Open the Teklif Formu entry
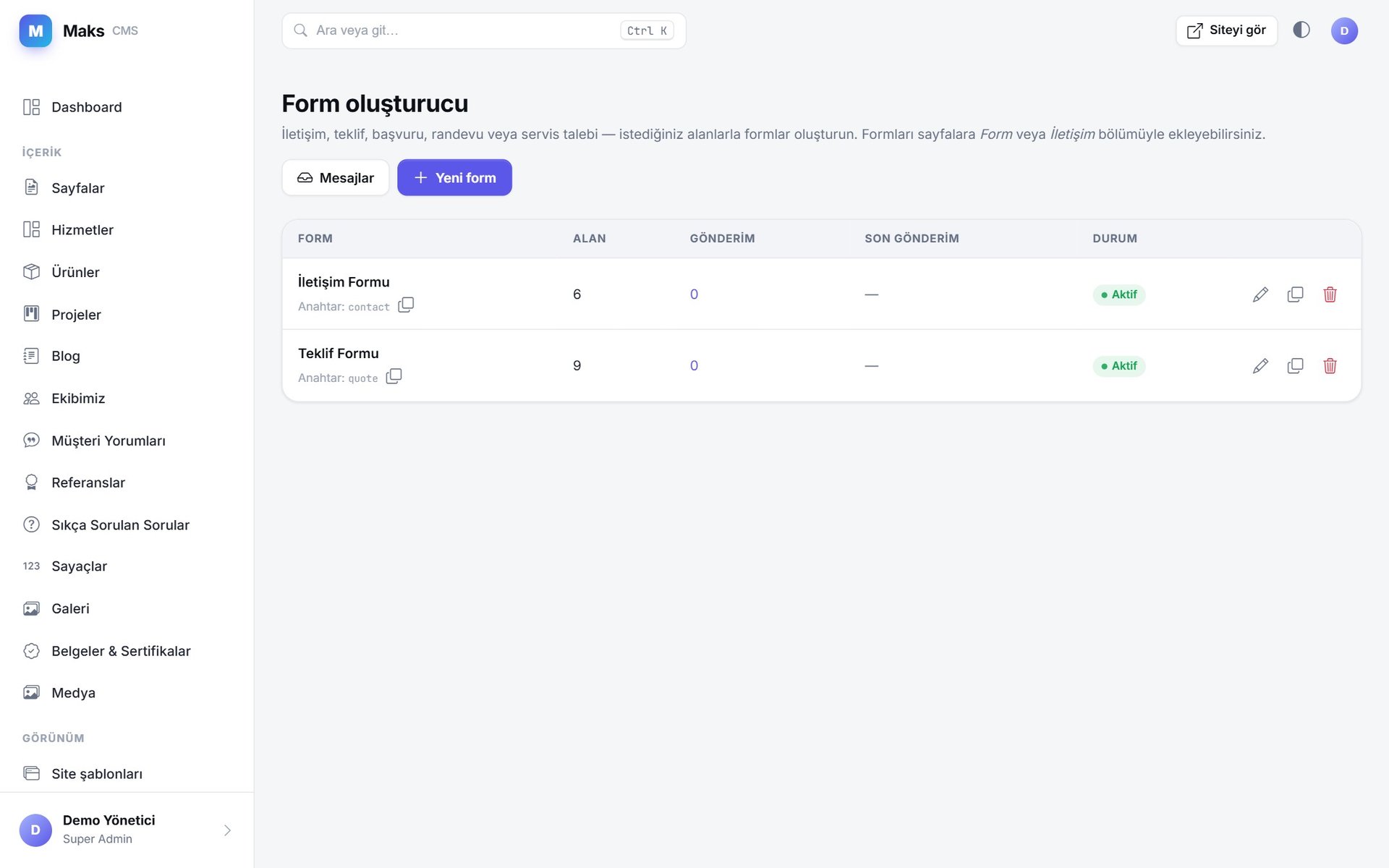Viewport: 1389px width, 868px height. (339, 354)
